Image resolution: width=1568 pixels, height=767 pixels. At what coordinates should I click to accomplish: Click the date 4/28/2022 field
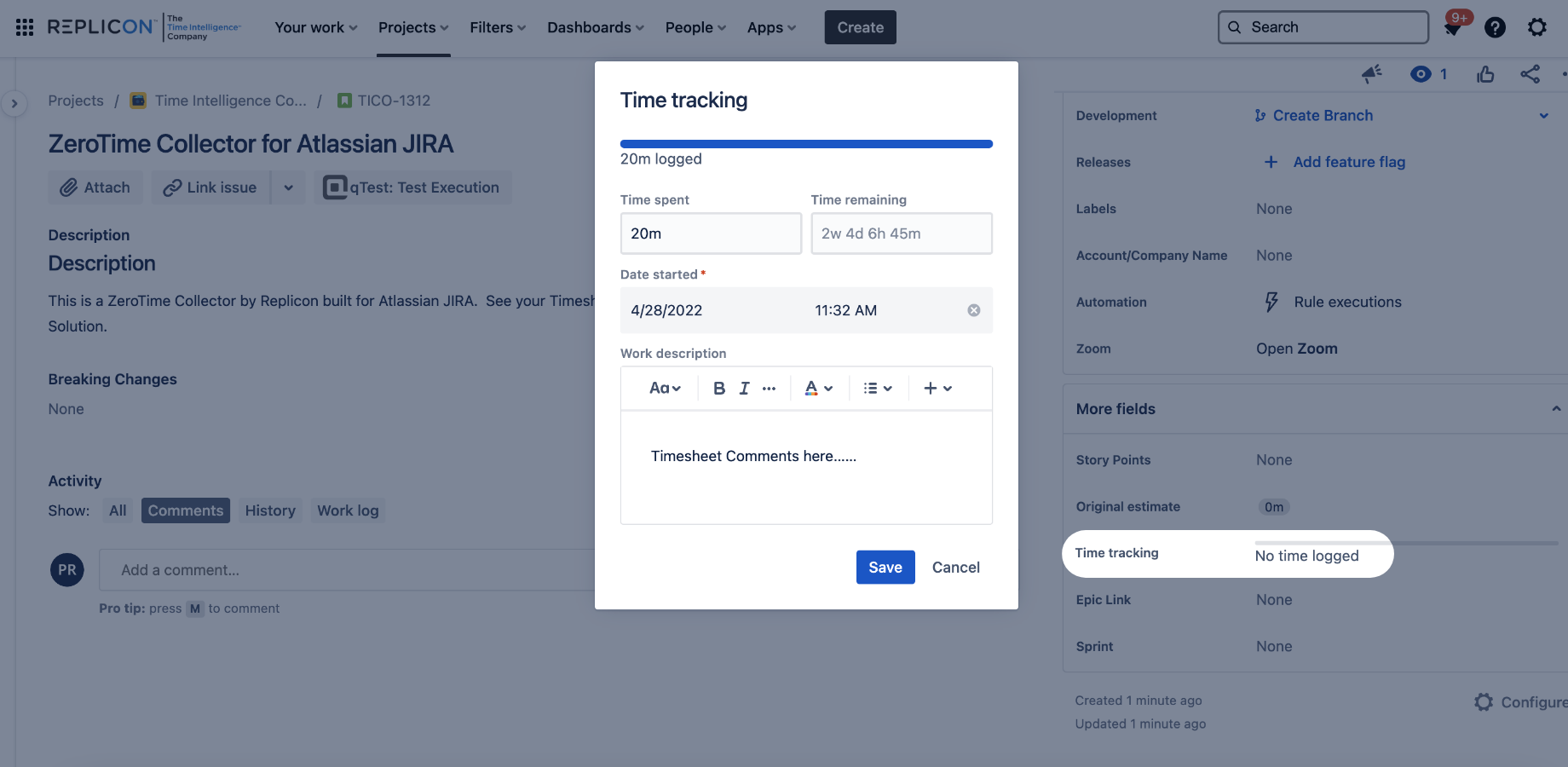pos(666,310)
